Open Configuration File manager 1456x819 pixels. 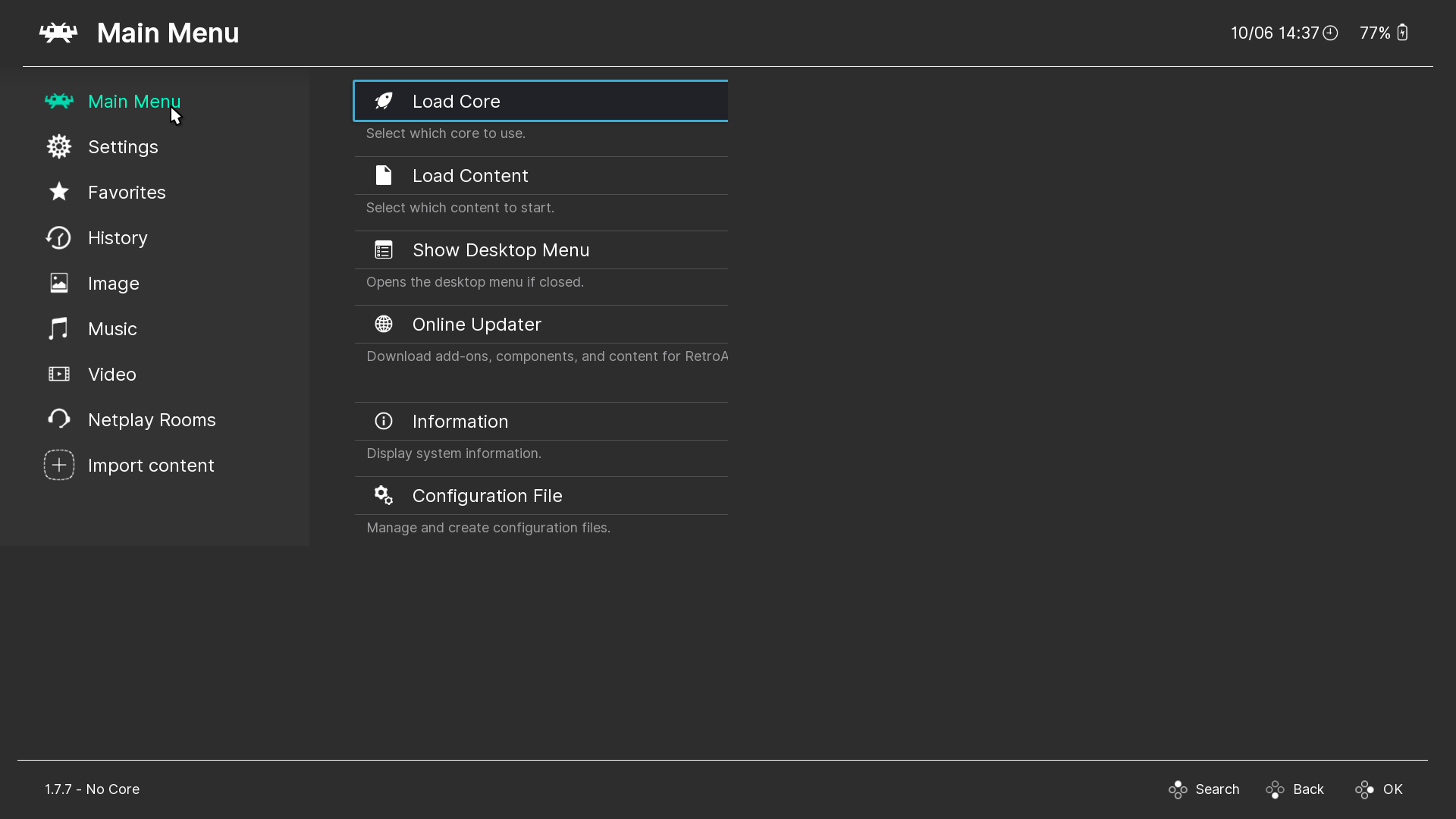coord(487,495)
